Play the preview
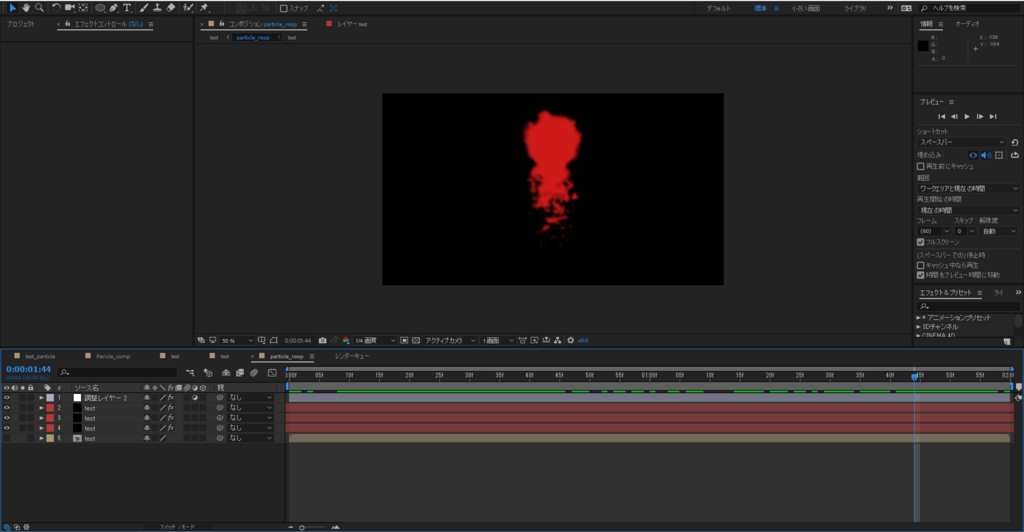 tap(967, 117)
